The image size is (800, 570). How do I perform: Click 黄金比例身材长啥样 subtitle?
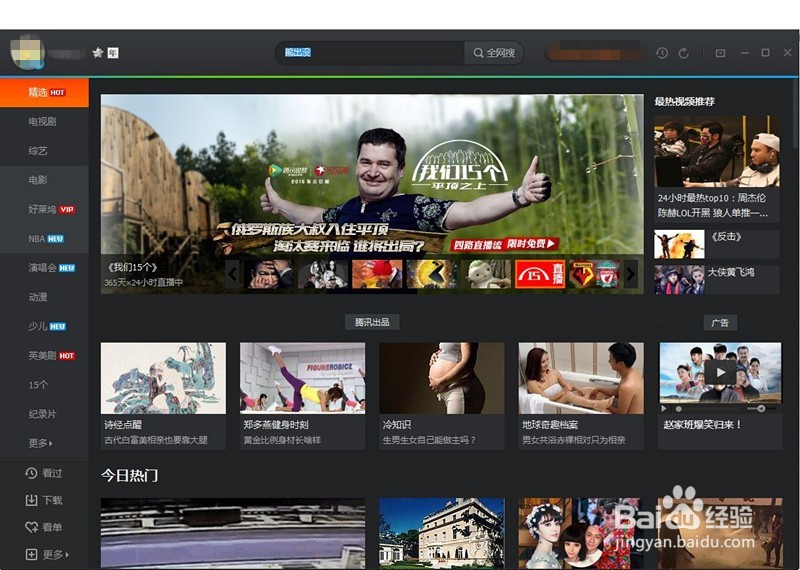(282, 440)
